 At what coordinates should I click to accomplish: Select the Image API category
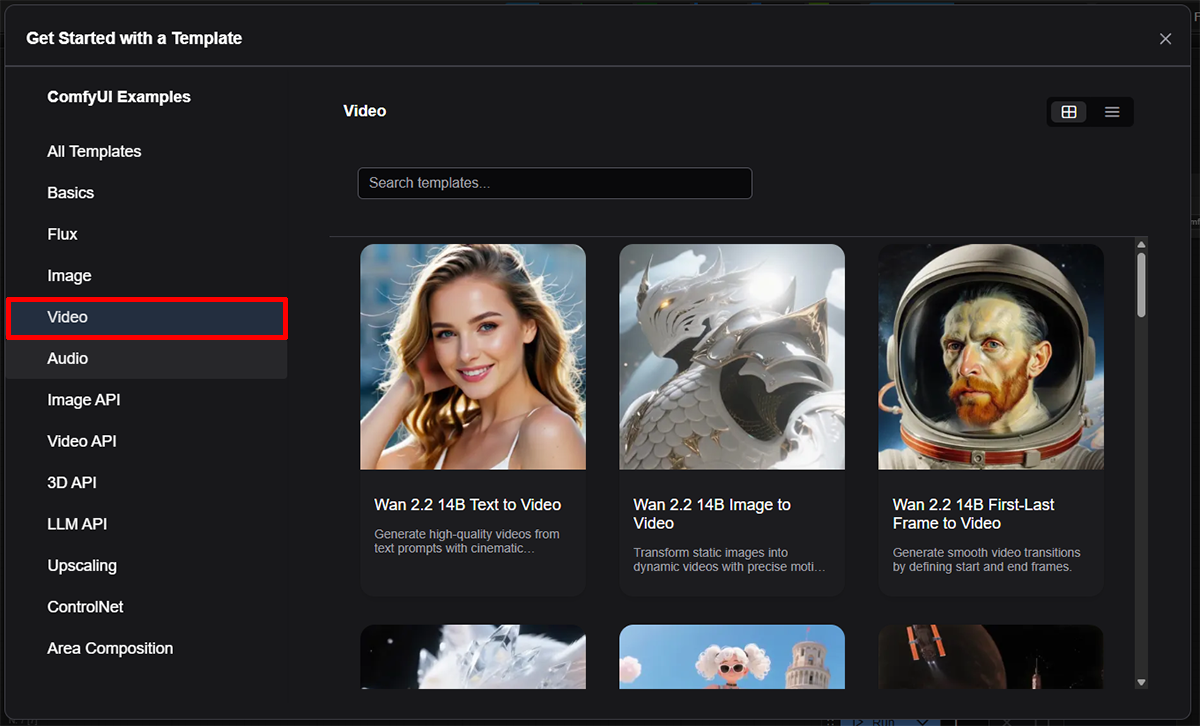tap(146, 400)
